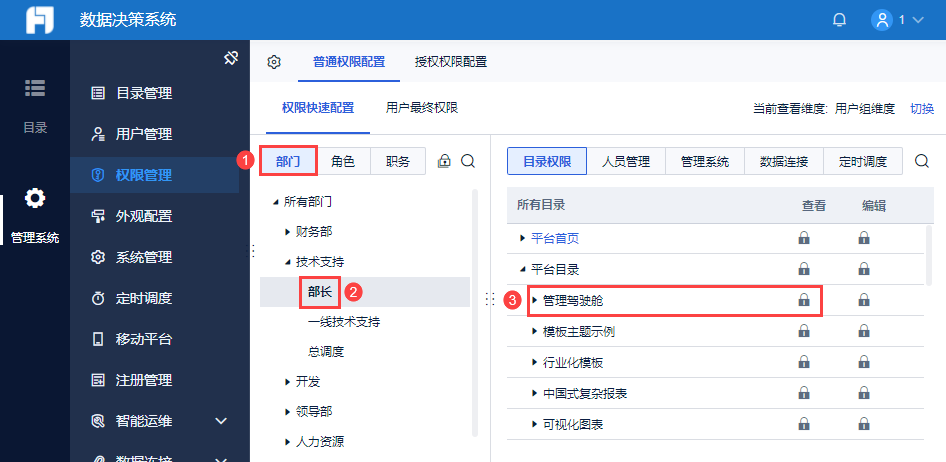946x462 pixels.
Task: Click the gear icon beside 普通权限配置
Action: pyautogui.click(x=274, y=62)
